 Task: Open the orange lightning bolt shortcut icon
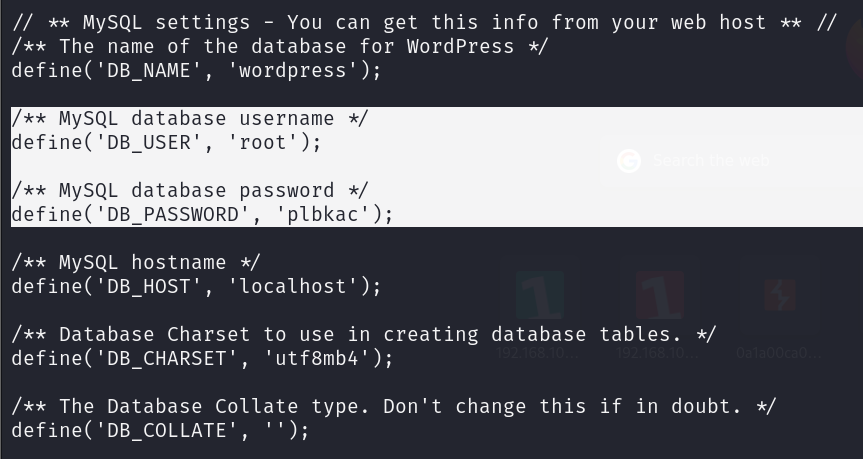pos(779,295)
